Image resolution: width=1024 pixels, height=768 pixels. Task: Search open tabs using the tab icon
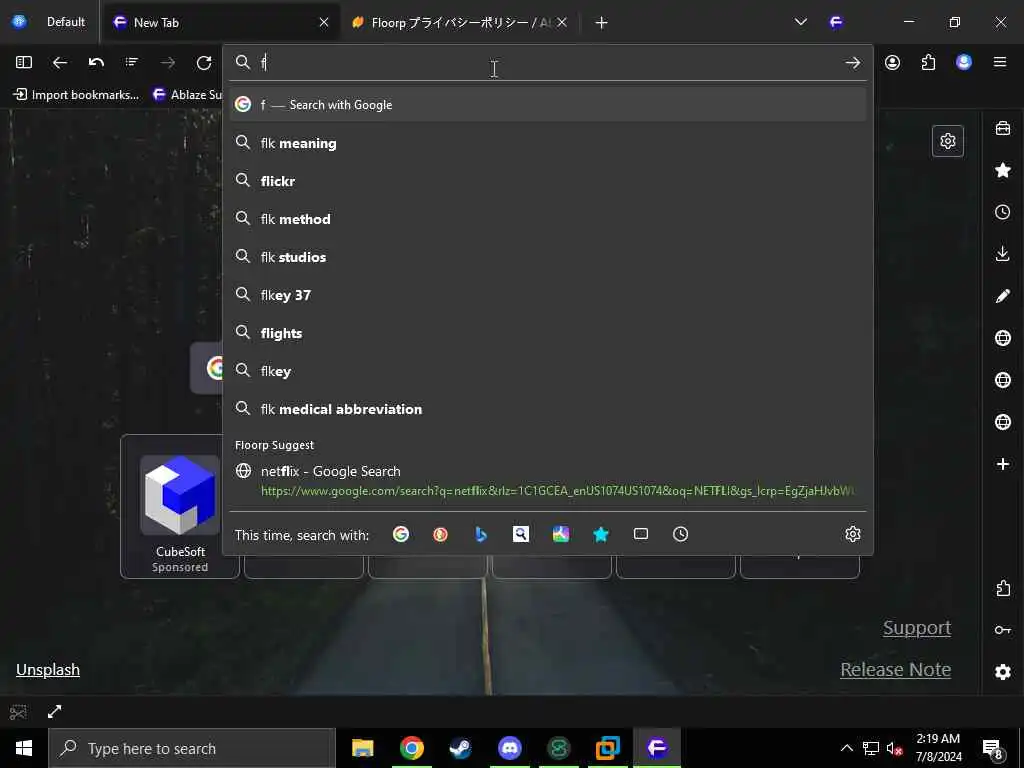[x=641, y=534]
